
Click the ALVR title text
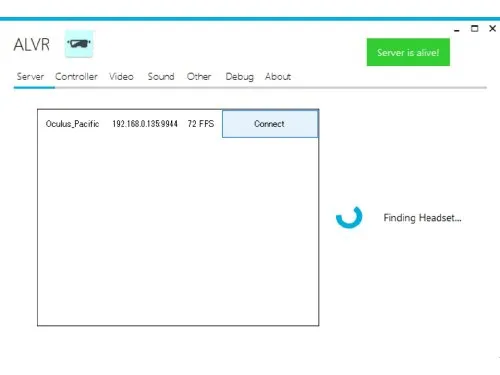coord(32,45)
